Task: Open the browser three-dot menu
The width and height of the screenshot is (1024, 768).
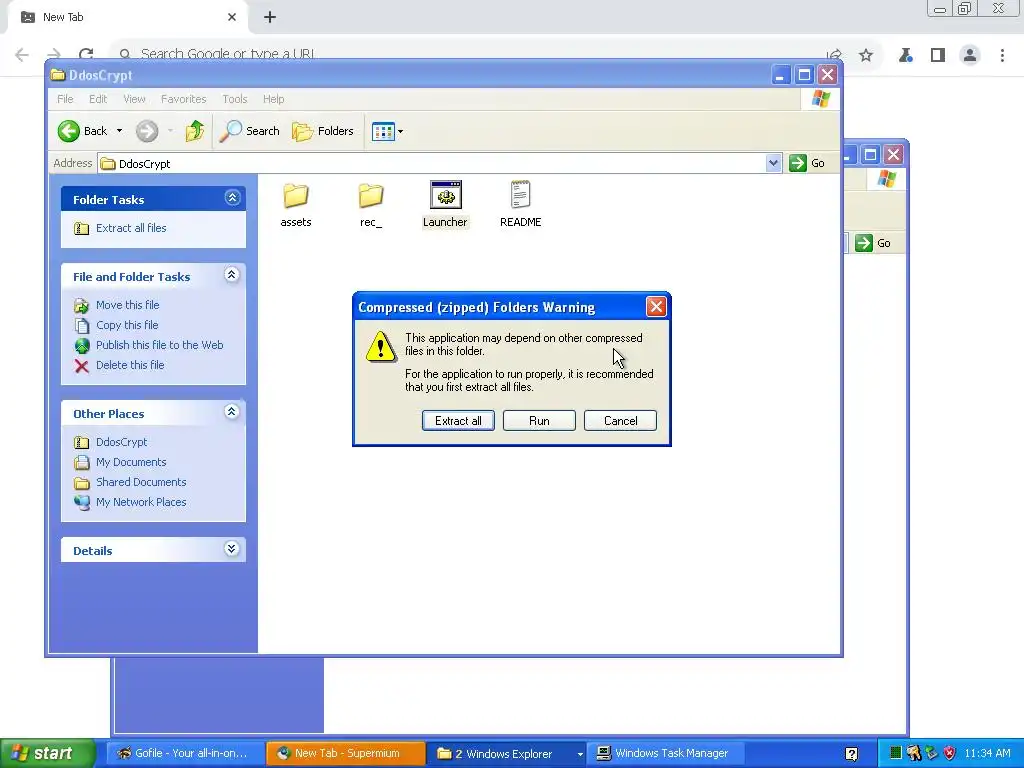Action: 1002,56
